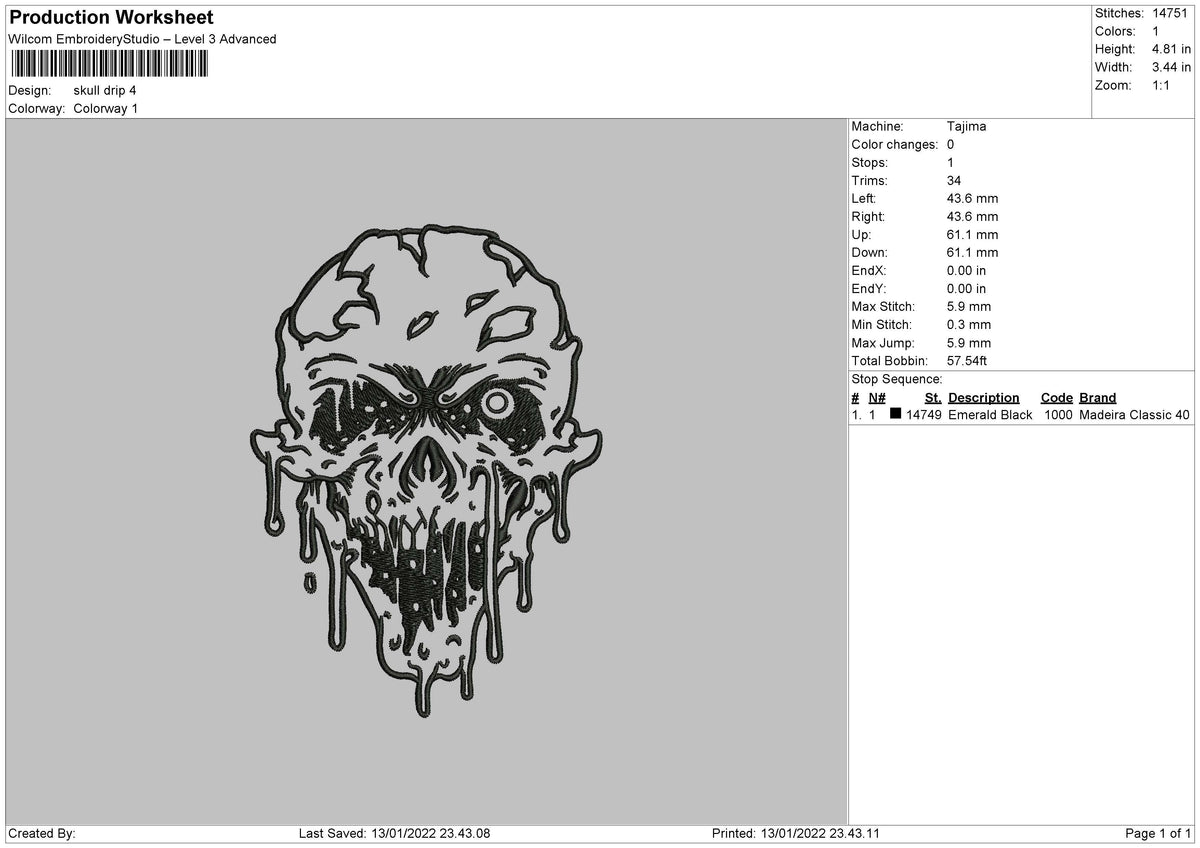Click the Stitches count 14751
Image resolution: width=1200 pixels, height=848 pixels.
(1168, 14)
